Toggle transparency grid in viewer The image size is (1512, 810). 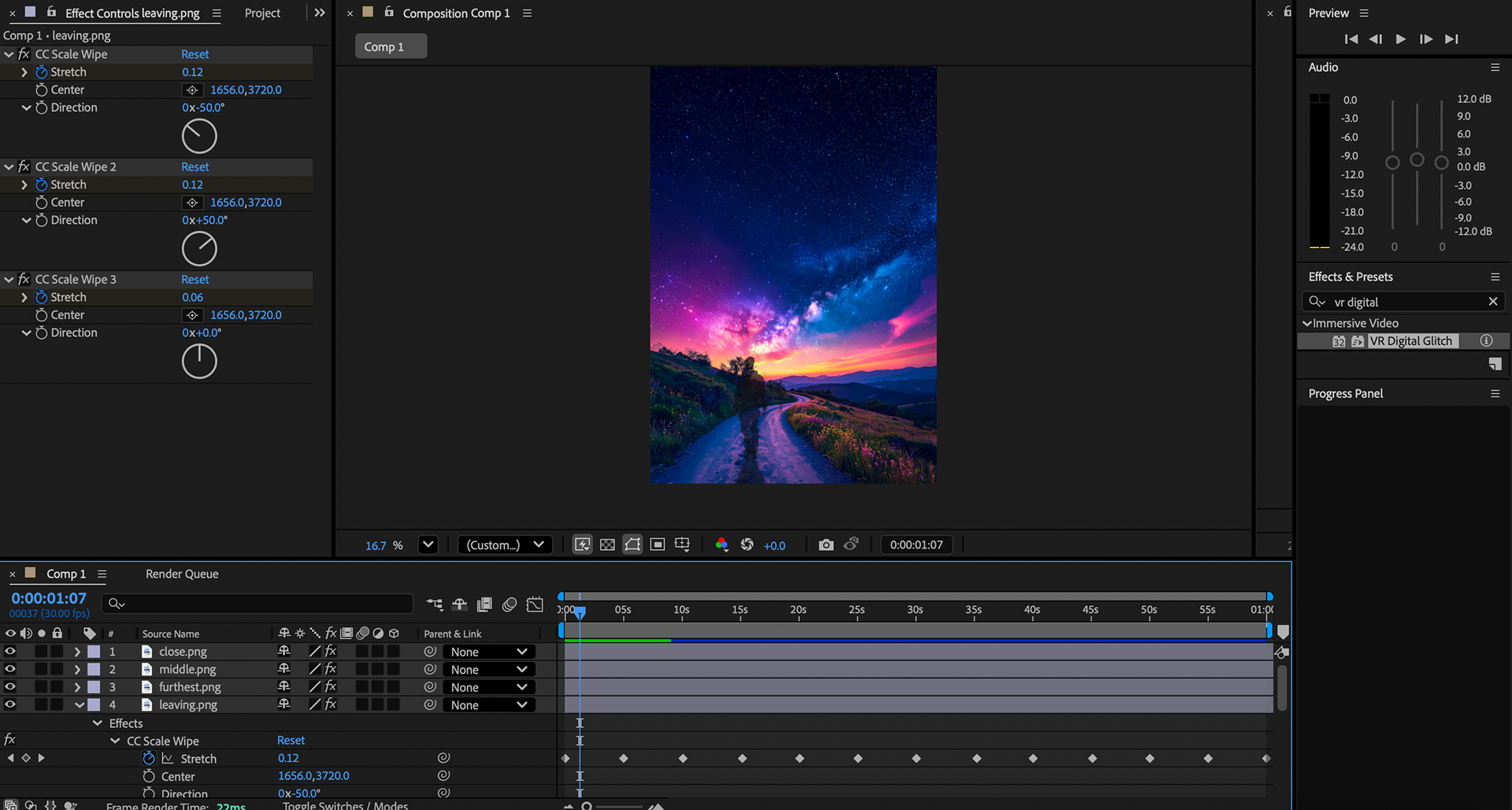click(607, 544)
